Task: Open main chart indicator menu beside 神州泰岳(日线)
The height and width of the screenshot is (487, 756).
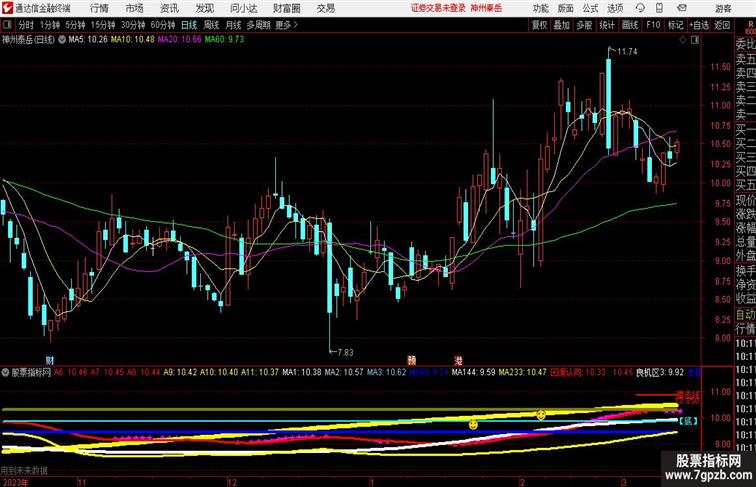Action: pos(62,40)
